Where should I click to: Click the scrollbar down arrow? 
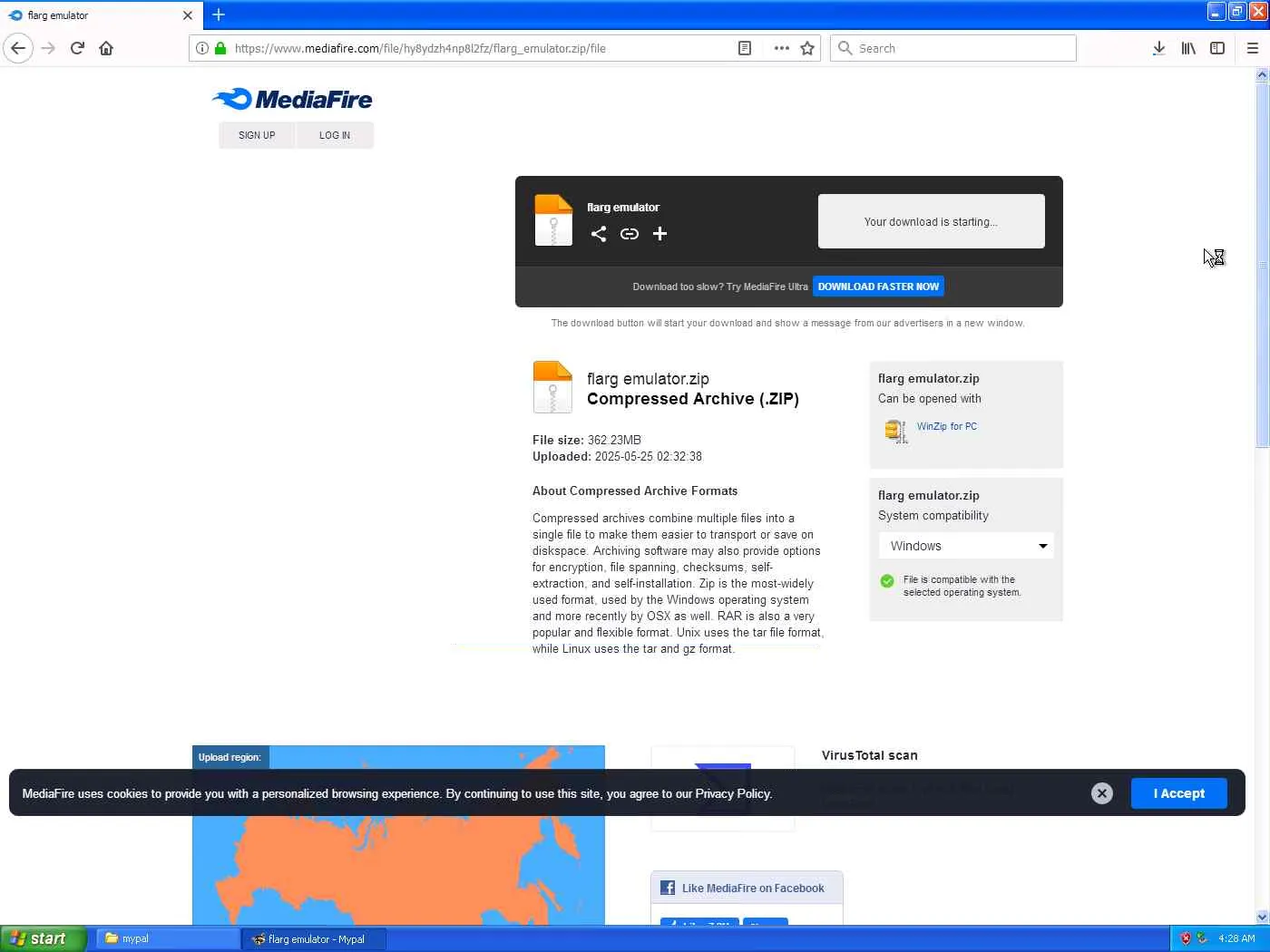click(x=1262, y=917)
